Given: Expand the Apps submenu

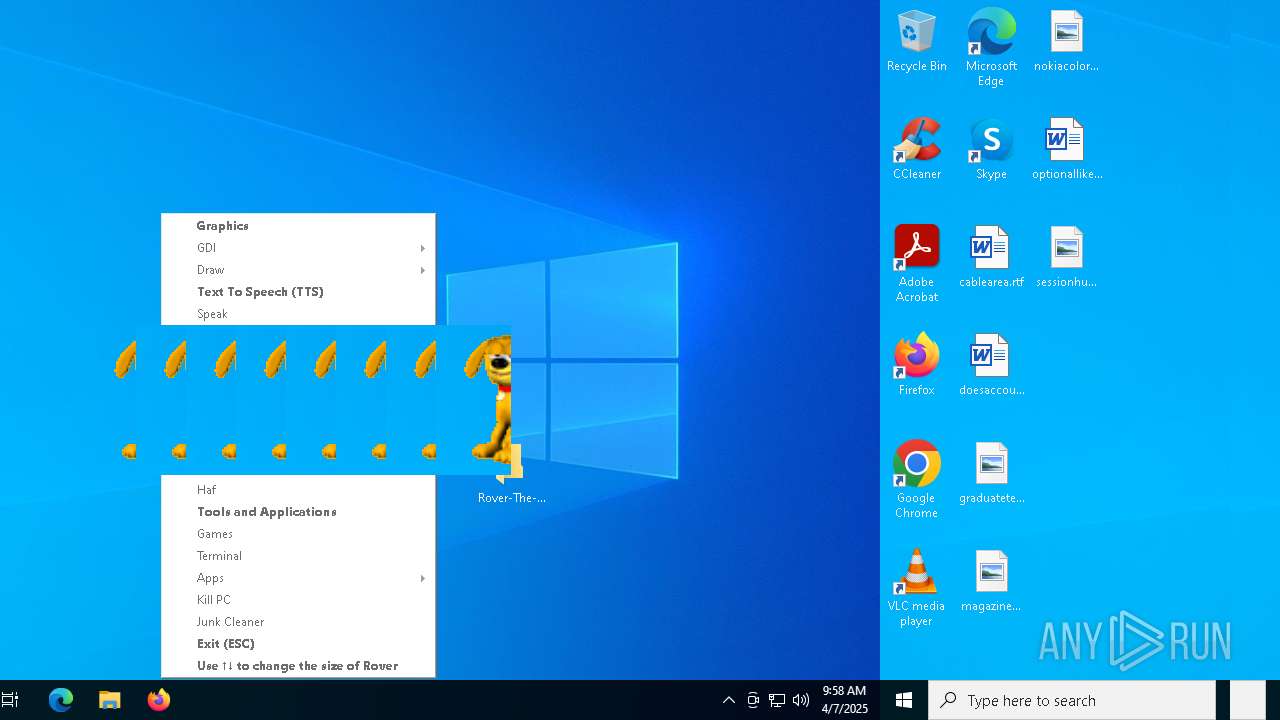Looking at the screenshot, I should (x=298, y=578).
